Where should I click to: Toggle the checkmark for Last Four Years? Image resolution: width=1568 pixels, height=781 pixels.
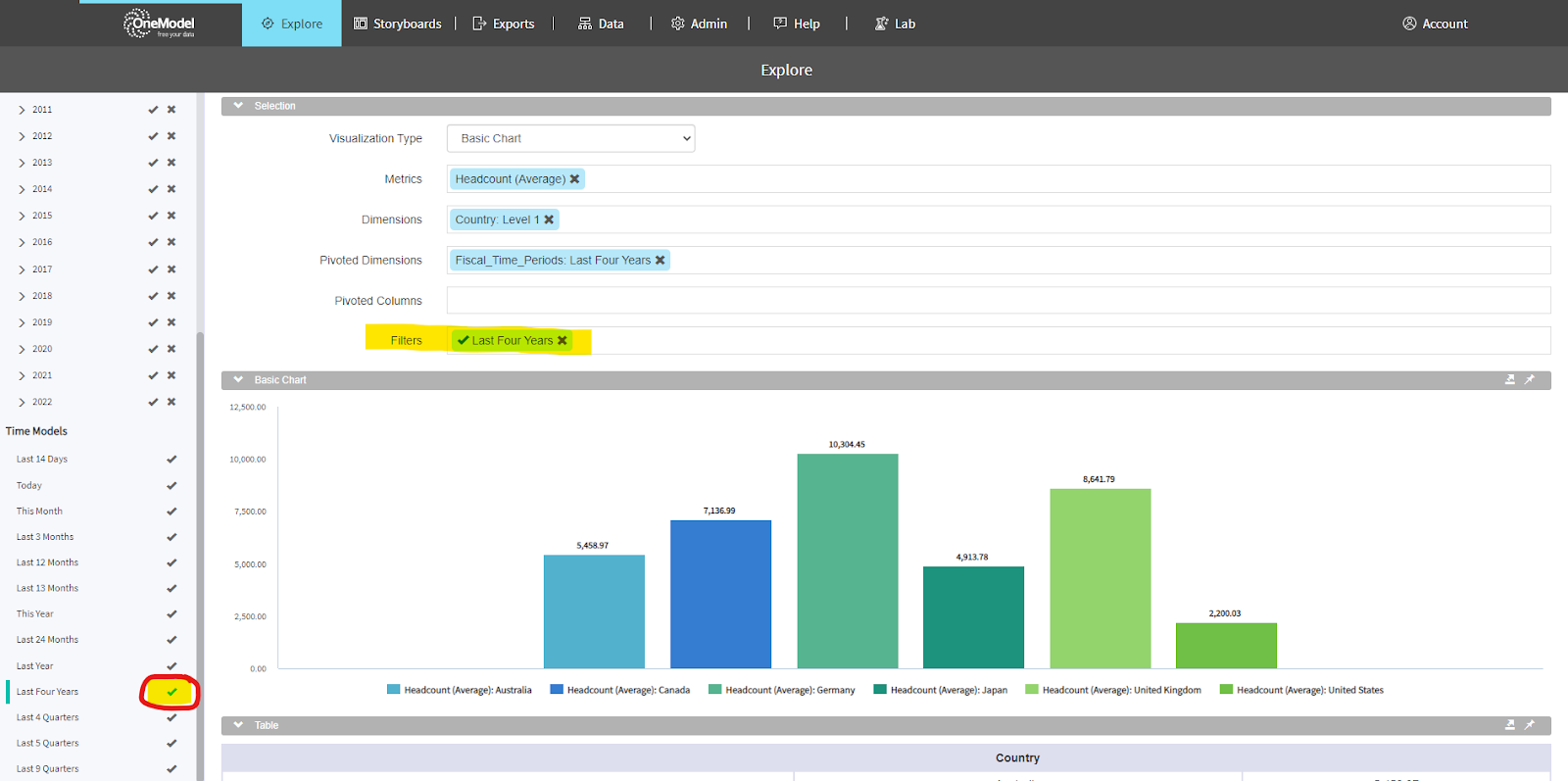coord(171,692)
